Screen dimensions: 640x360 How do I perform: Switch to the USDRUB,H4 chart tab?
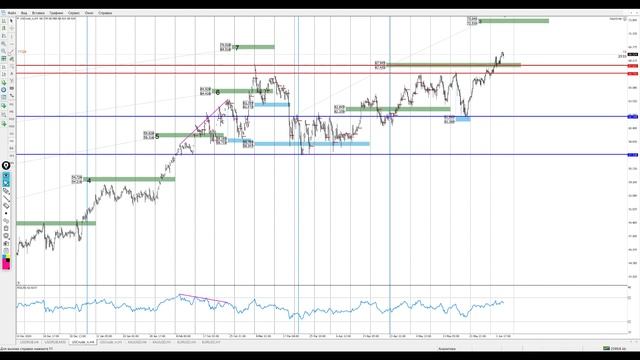(x=29, y=342)
